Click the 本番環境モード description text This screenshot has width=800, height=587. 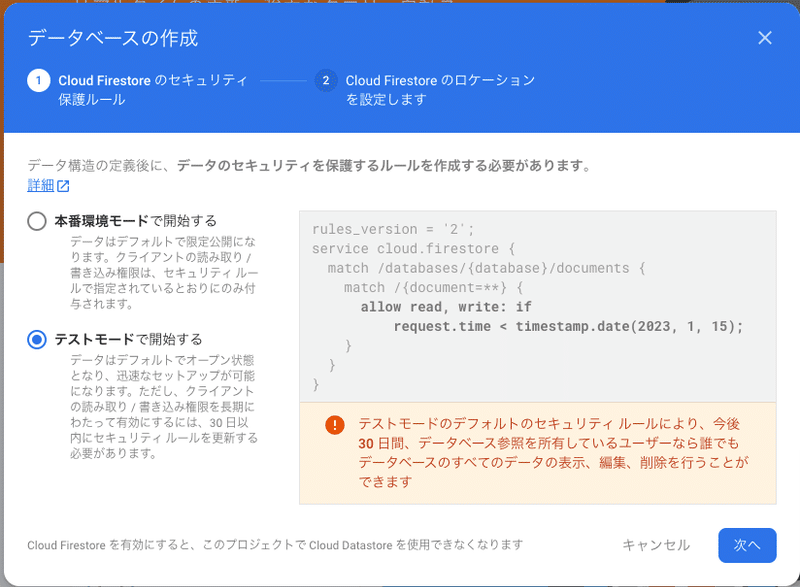[x=164, y=273]
